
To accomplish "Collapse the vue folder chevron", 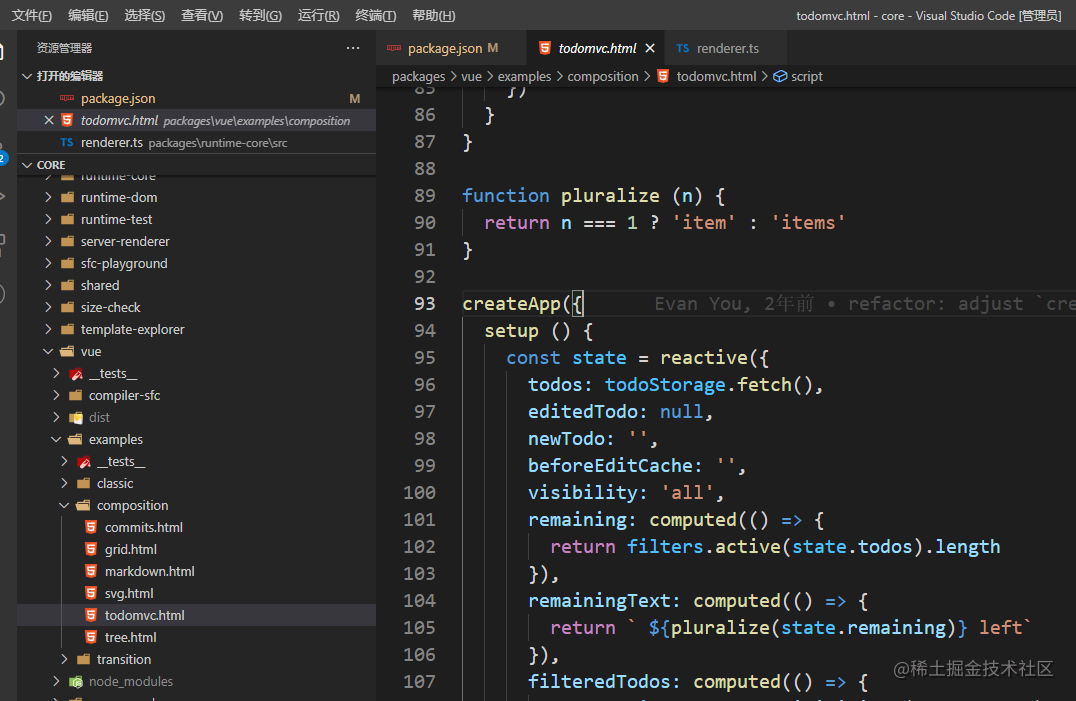I will click(48, 351).
